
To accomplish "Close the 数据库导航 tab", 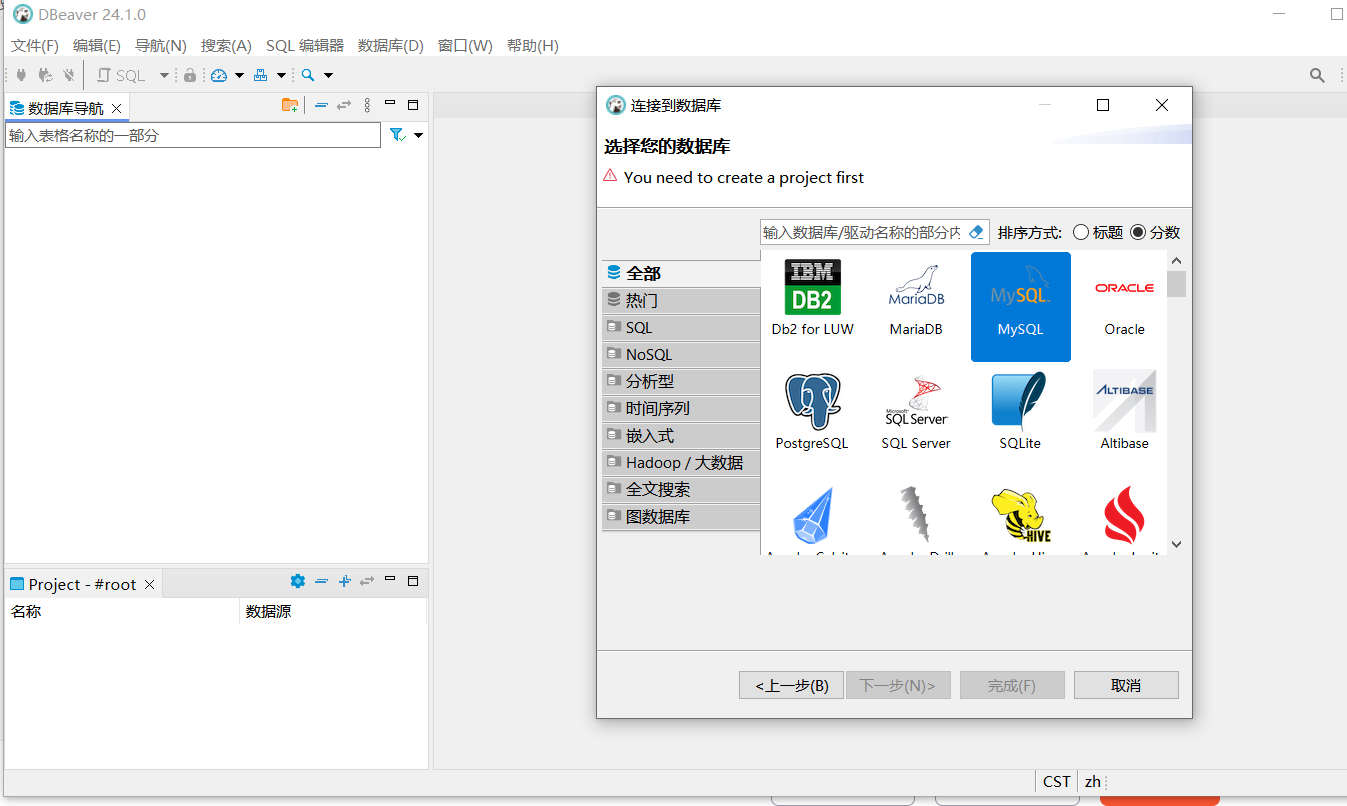I will click(x=117, y=108).
